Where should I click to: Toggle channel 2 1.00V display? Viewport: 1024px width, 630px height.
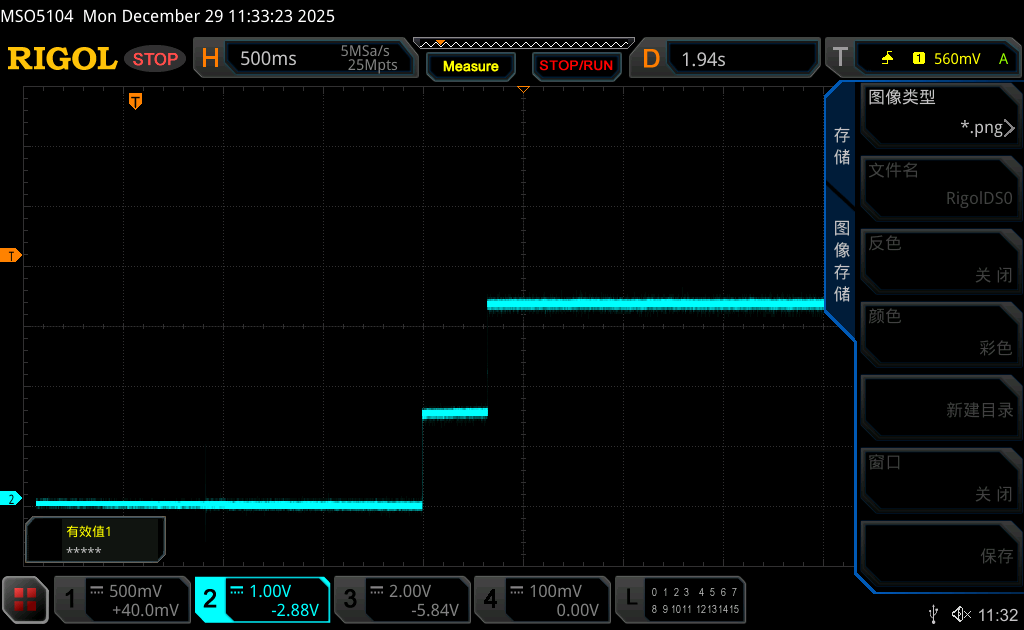coord(262,600)
